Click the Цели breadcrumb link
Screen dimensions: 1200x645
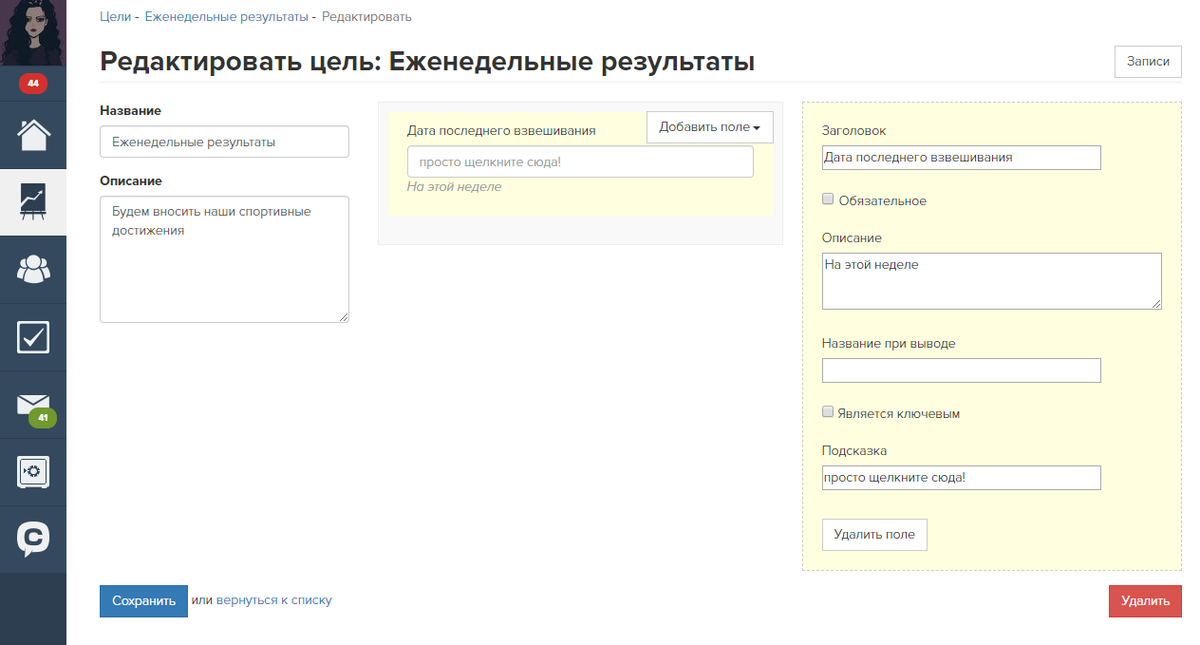[x=115, y=17]
